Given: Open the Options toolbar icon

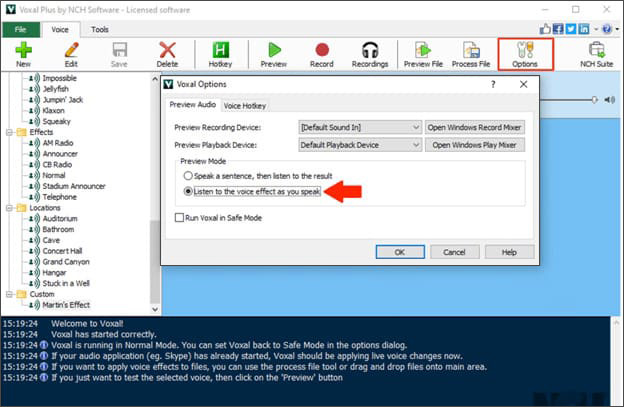Looking at the screenshot, I should coord(525,51).
